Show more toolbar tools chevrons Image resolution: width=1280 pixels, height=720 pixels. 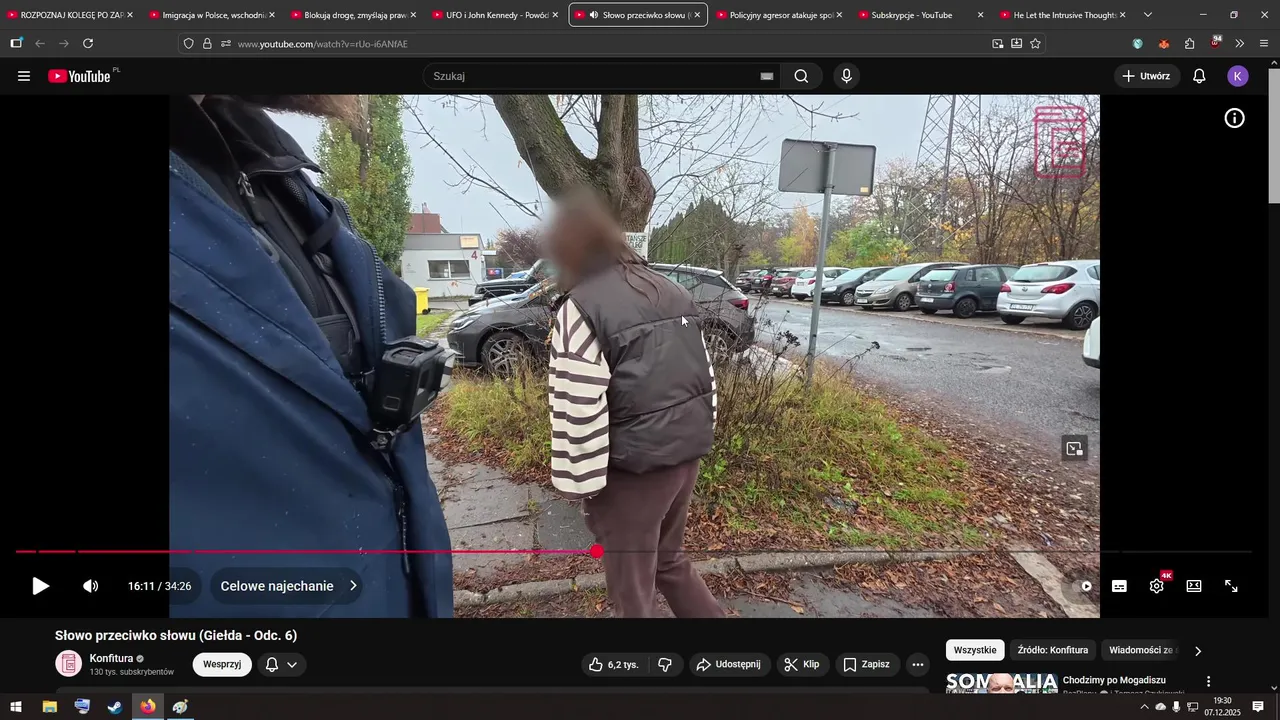1240,44
